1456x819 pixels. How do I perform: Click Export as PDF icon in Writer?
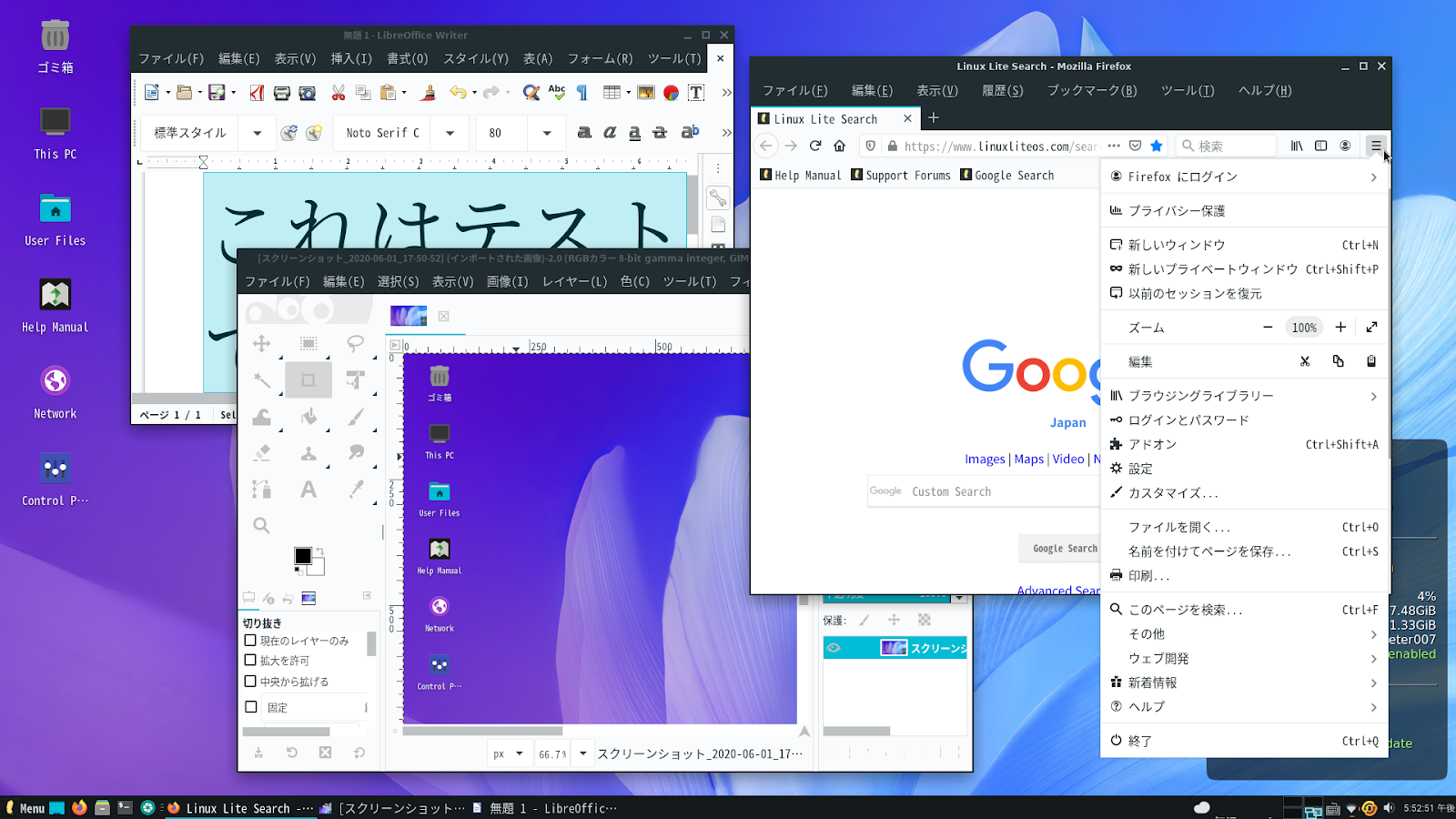(257, 93)
